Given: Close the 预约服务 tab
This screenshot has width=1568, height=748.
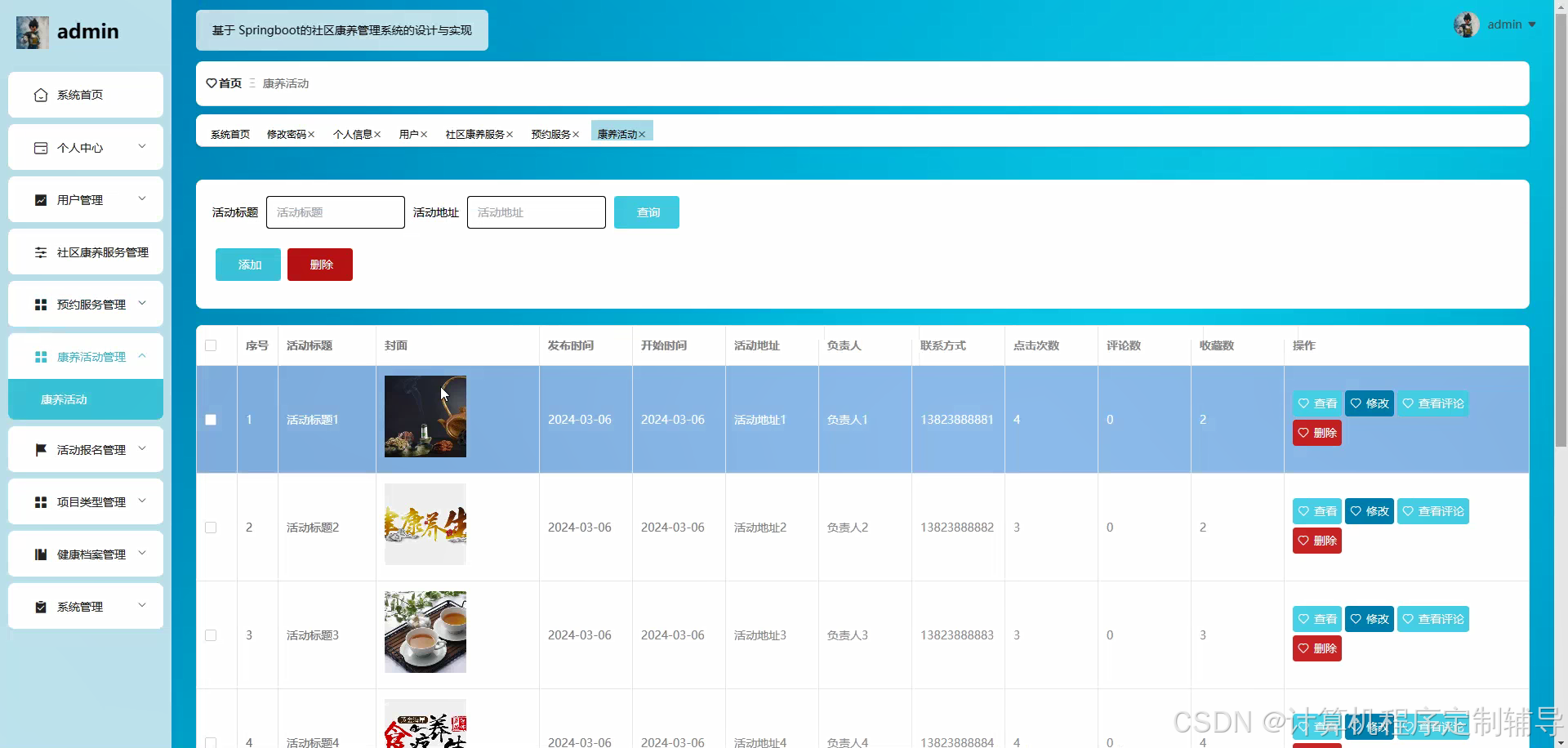Looking at the screenshot, I should click(576, 135).
